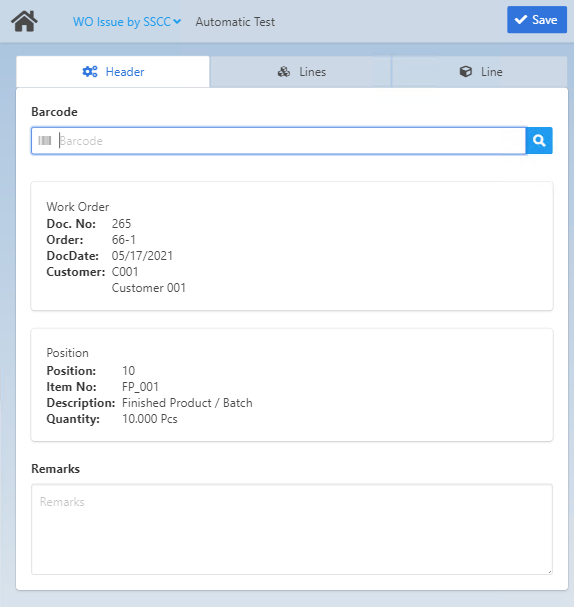Go to the home screen icon
574x607 pixels.
click(x=24, y=21)
